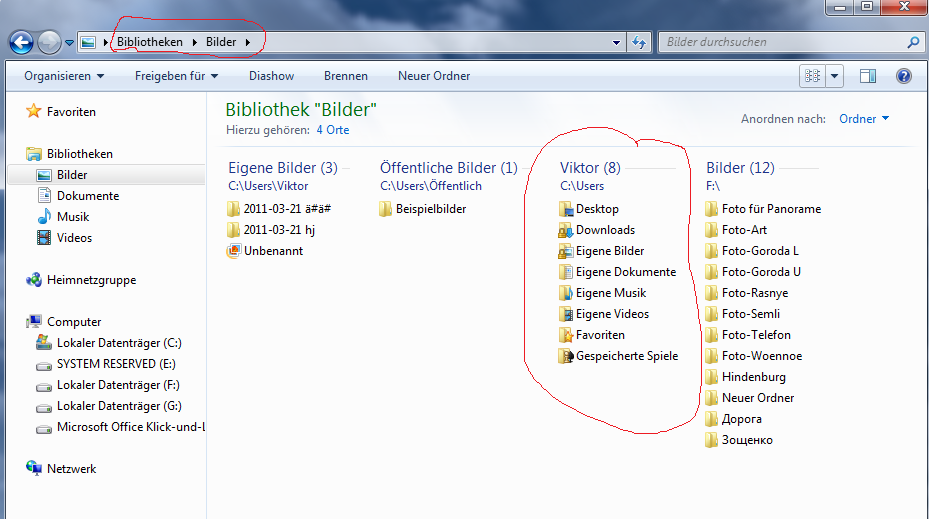This screenshot has width=929, height=519.
Task: Click the Bilder durchsuchen search field
Action: 780,42
